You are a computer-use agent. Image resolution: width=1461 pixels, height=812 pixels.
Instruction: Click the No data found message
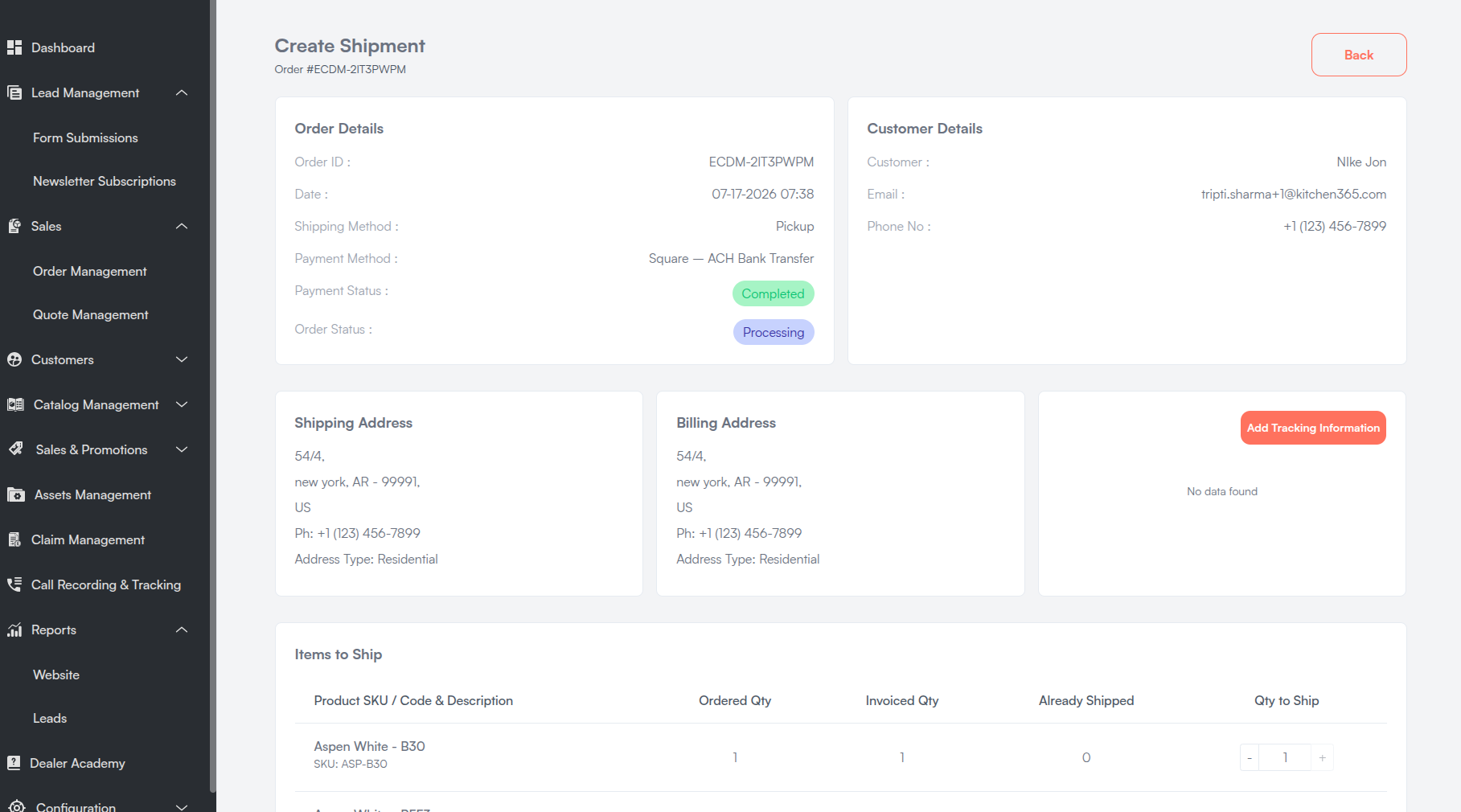1222,491
